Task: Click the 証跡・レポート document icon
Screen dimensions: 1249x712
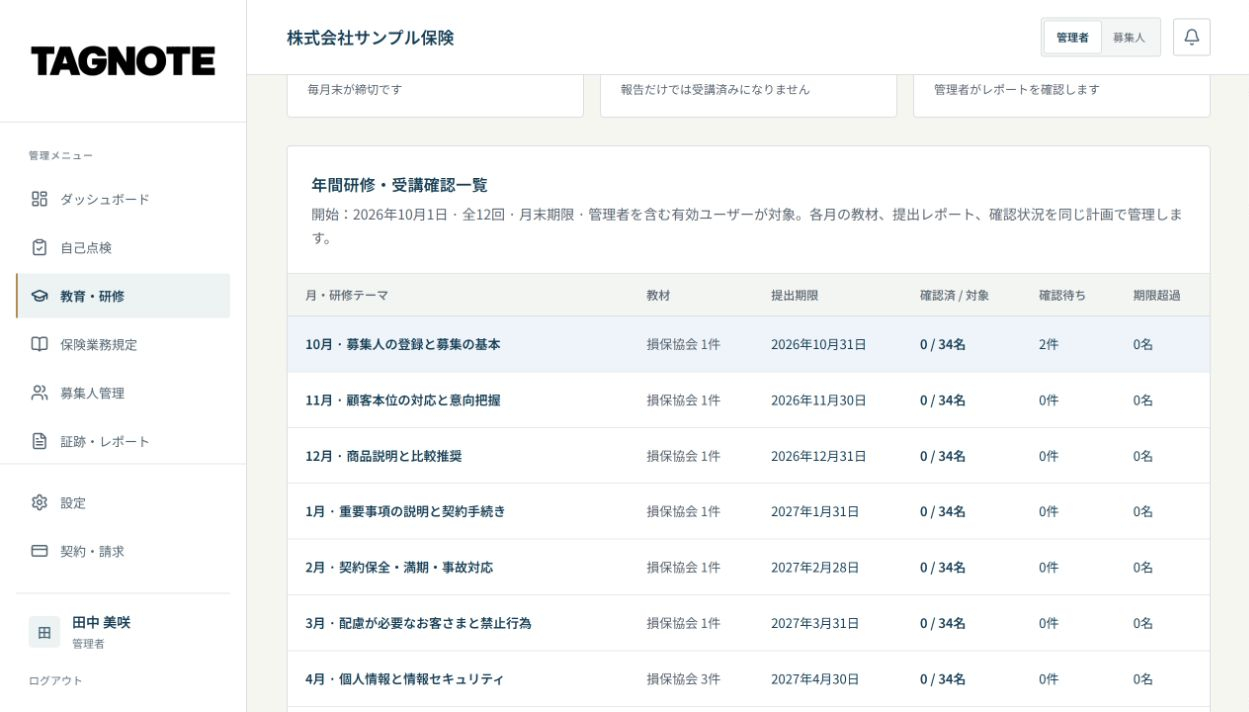Action: tap(39, 441)
